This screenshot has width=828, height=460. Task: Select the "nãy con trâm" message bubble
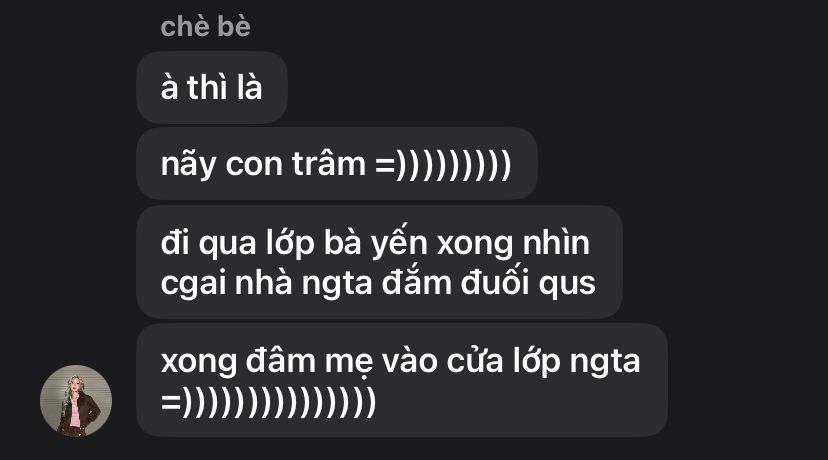(337, 164)
